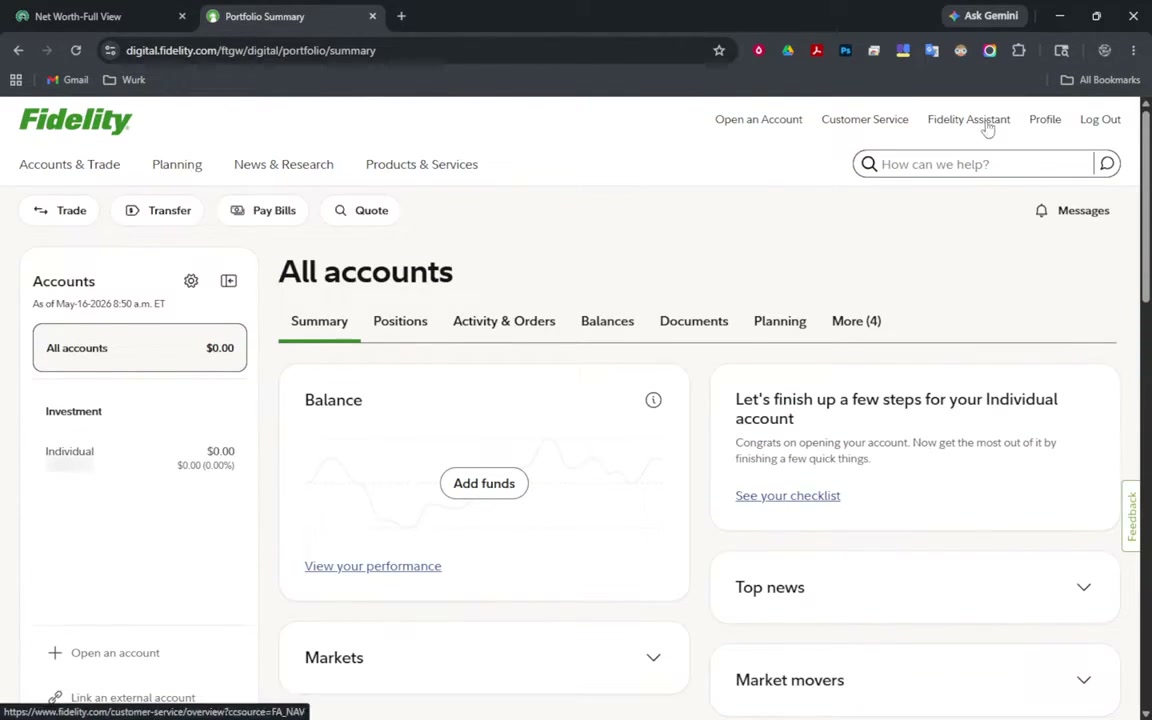Open the View your performance link
This screenshot has width=1152, height=720.
(x=373, y=566)
